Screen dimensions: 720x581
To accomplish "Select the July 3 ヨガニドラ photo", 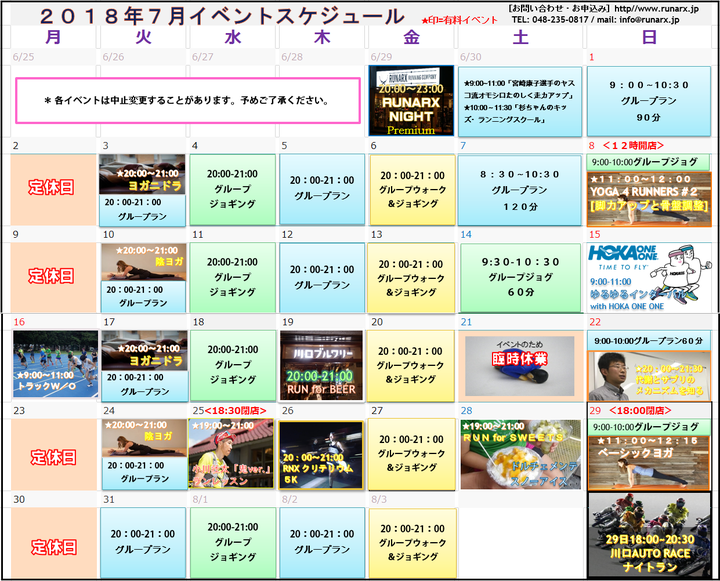I will [142, 175].
